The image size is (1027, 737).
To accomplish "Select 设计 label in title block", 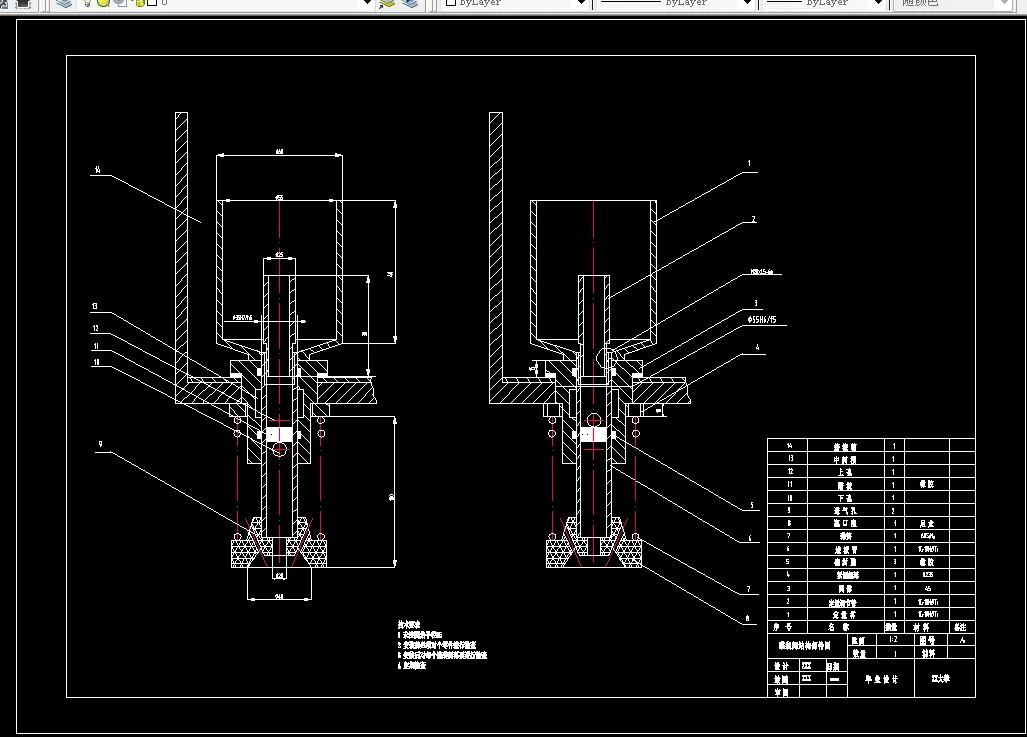I will pyautogui.click(x=781, y=666).
